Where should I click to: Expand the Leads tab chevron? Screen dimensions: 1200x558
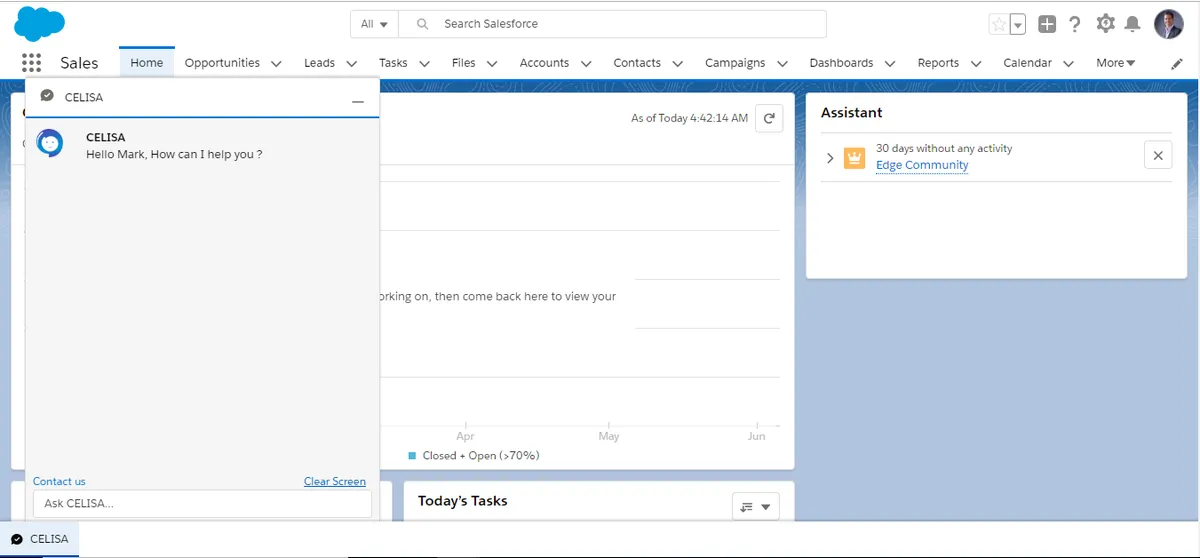352,63
